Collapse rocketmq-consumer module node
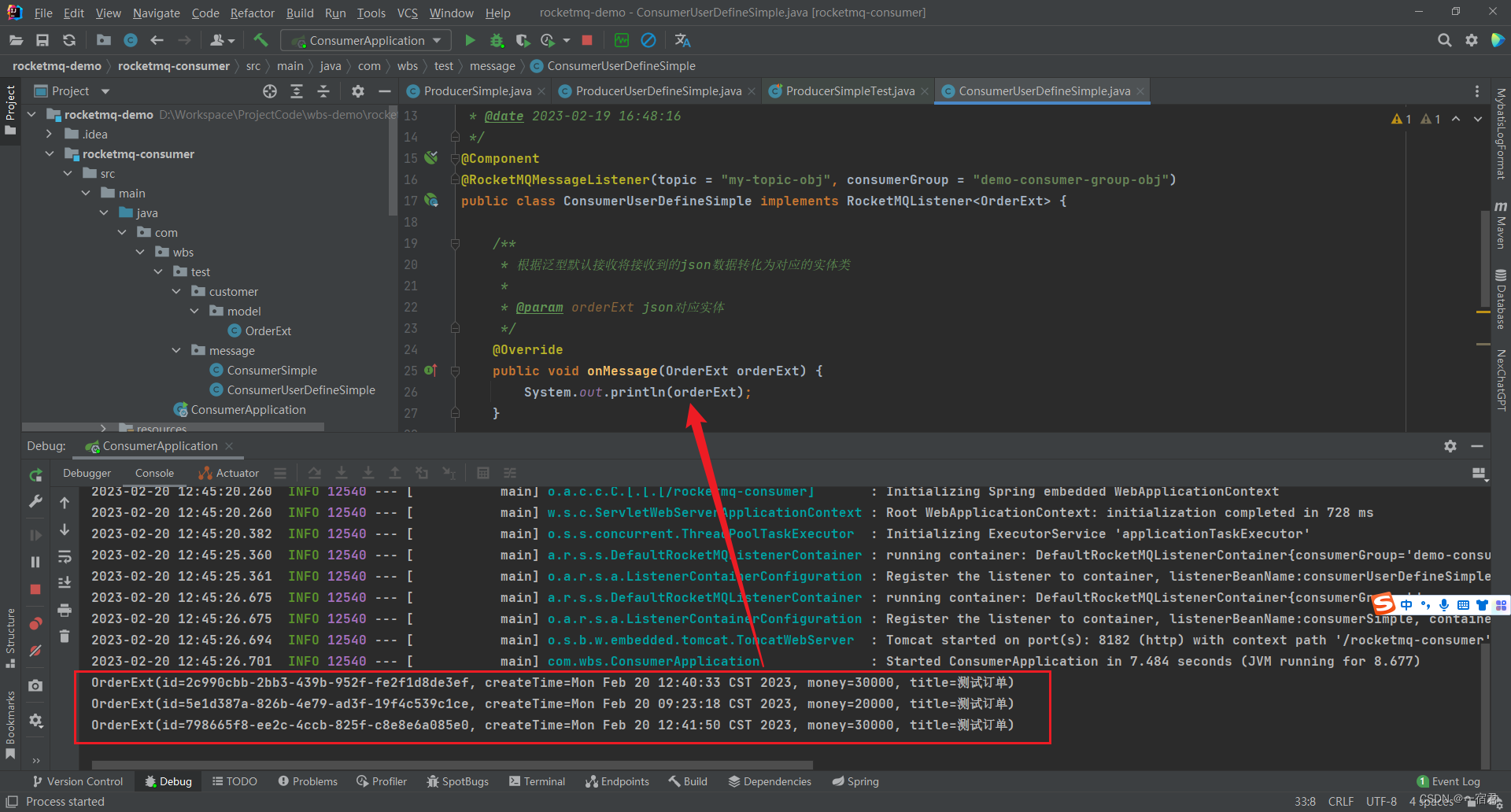This screenshot has height=812, width=1511. tap(50, 154)
